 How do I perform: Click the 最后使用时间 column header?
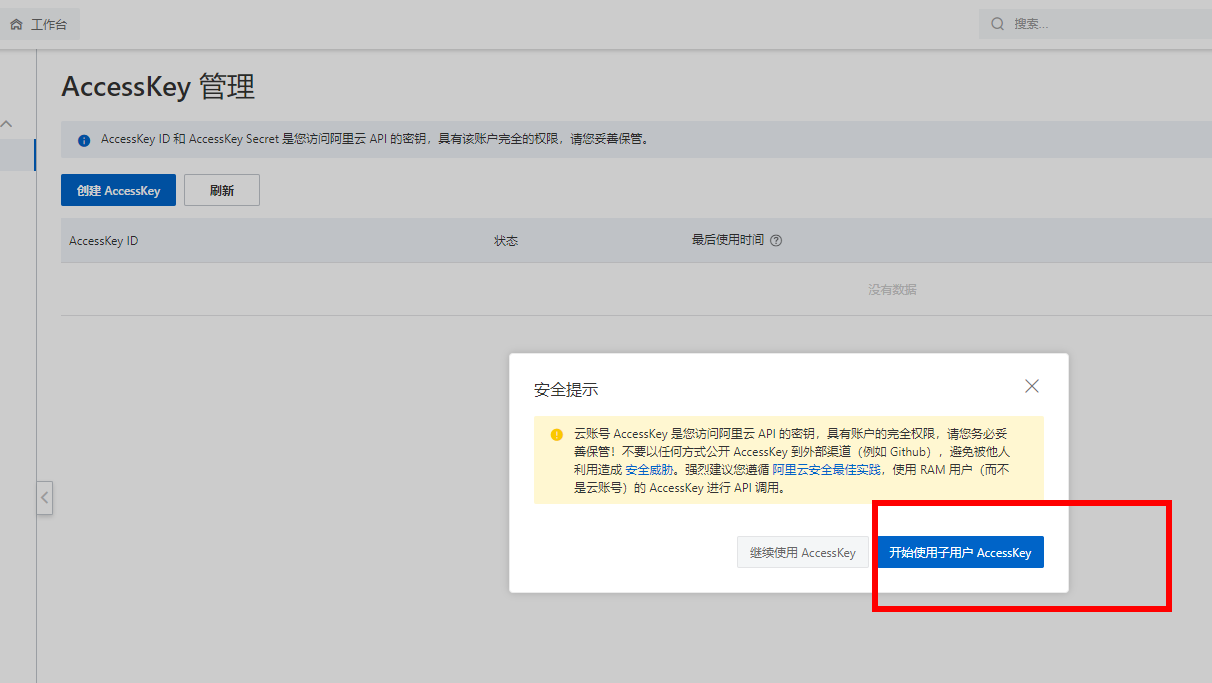pos(727,240)
